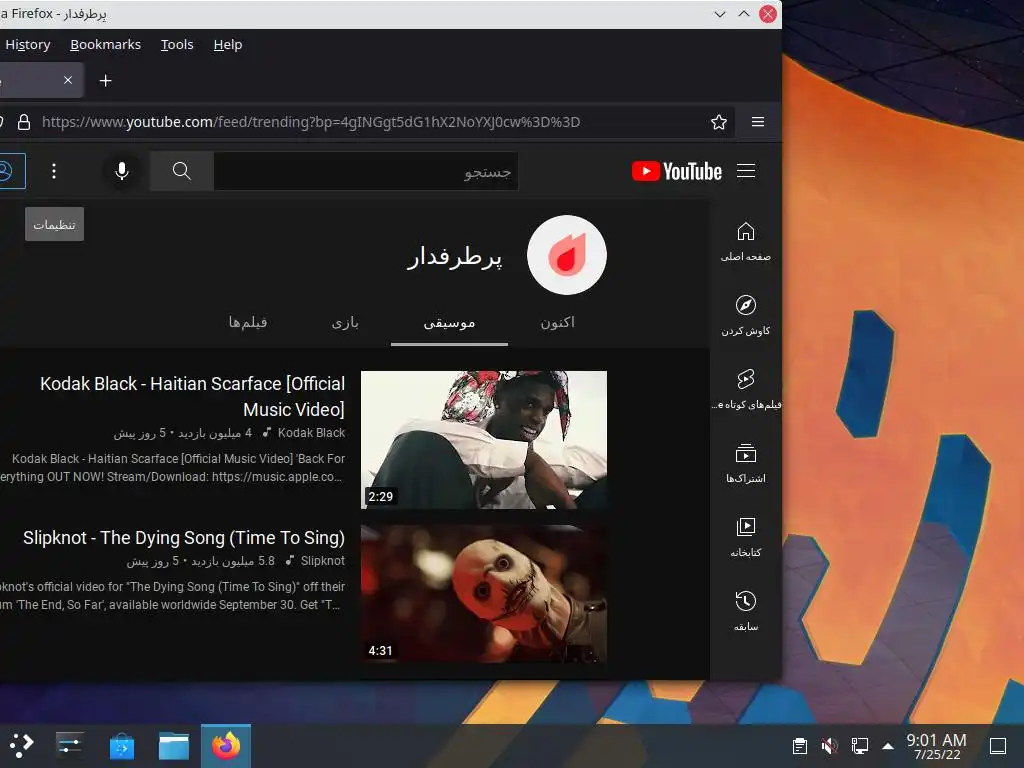
Task: Open اشتراک‌ها subscriptions in sidebar
Action: (x=746, y=463)
